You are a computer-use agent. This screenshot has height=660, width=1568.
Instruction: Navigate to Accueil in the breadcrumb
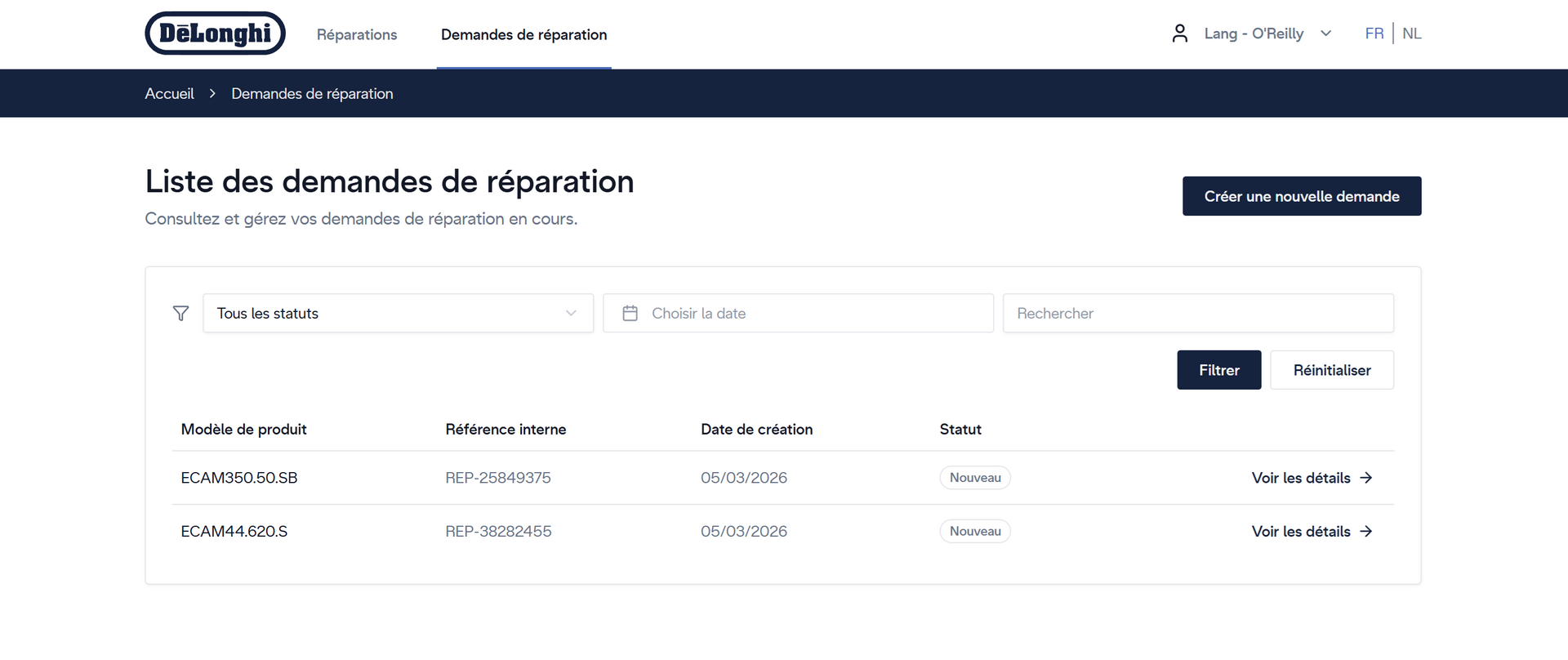pyautogui.click(x=169, y=94)
